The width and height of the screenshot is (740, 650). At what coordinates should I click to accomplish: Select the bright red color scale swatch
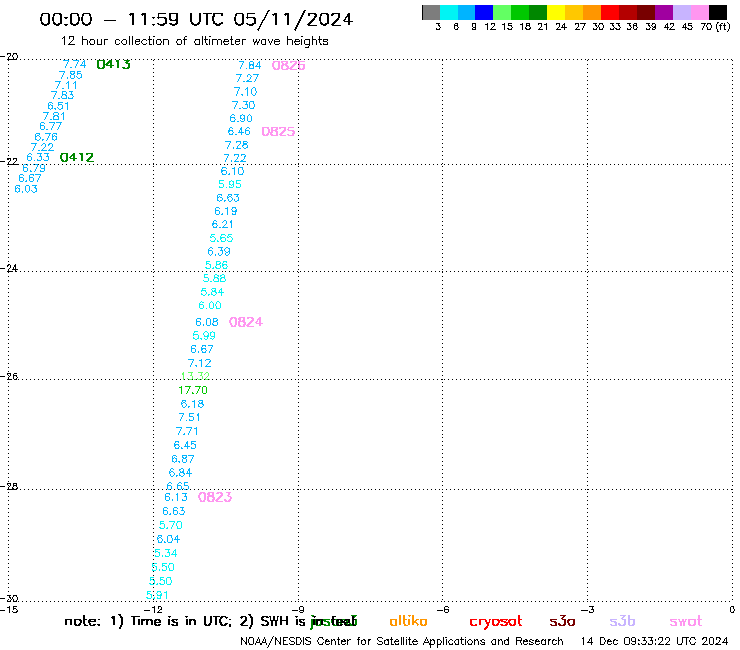pos(610,12)
